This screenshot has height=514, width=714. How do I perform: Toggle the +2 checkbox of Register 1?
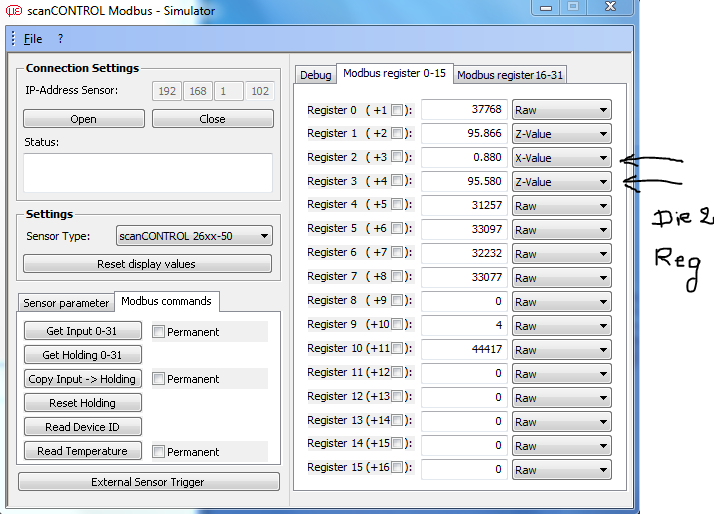(397, 133)
